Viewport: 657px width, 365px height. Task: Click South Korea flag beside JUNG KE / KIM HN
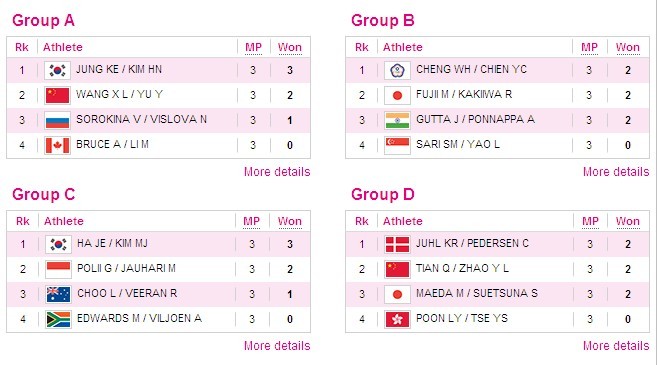(57, 70)
